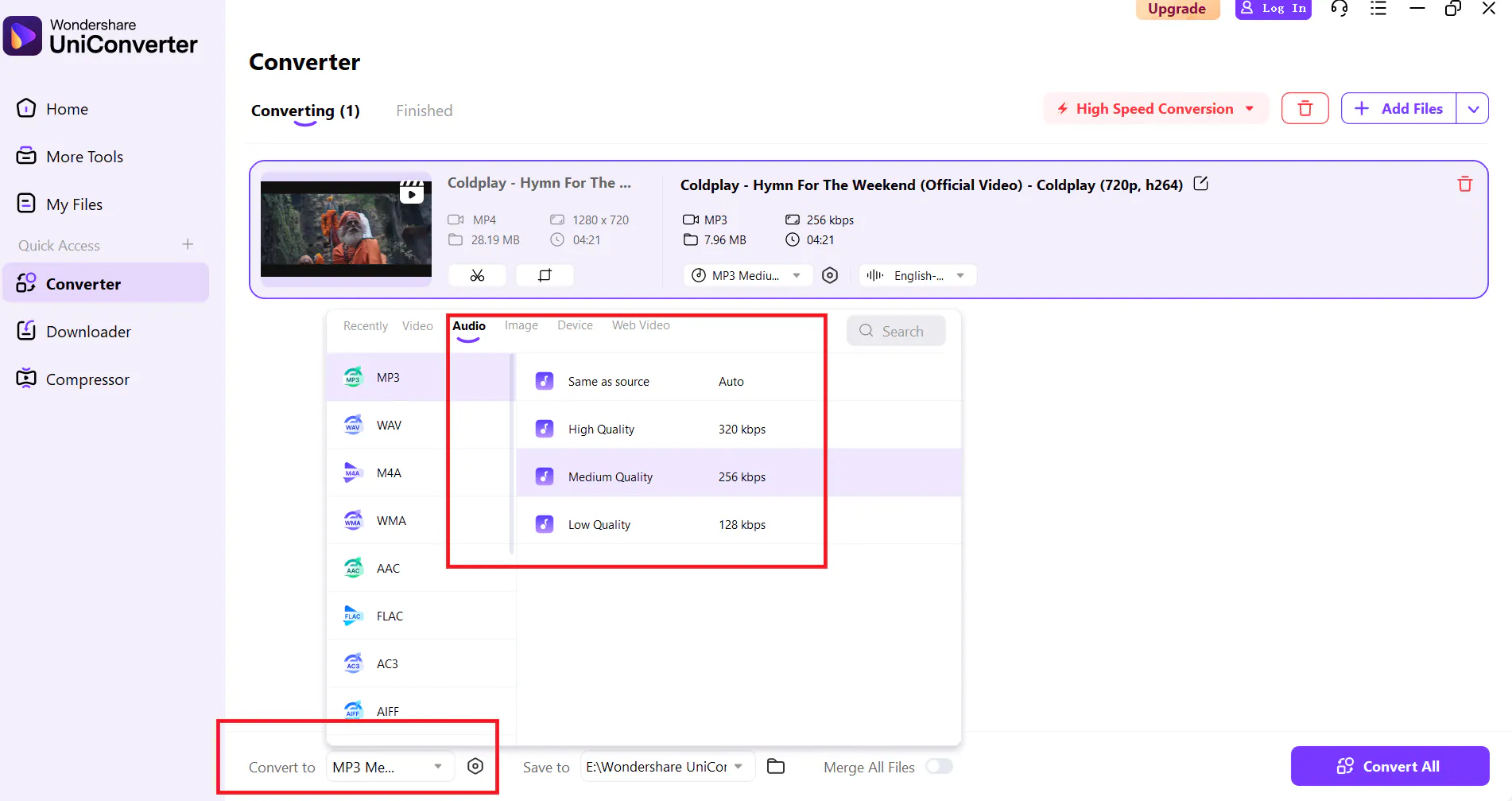Open the Recently format tab
The height and width of the screenshot is (801, 1512).
[x=366, y=326]
